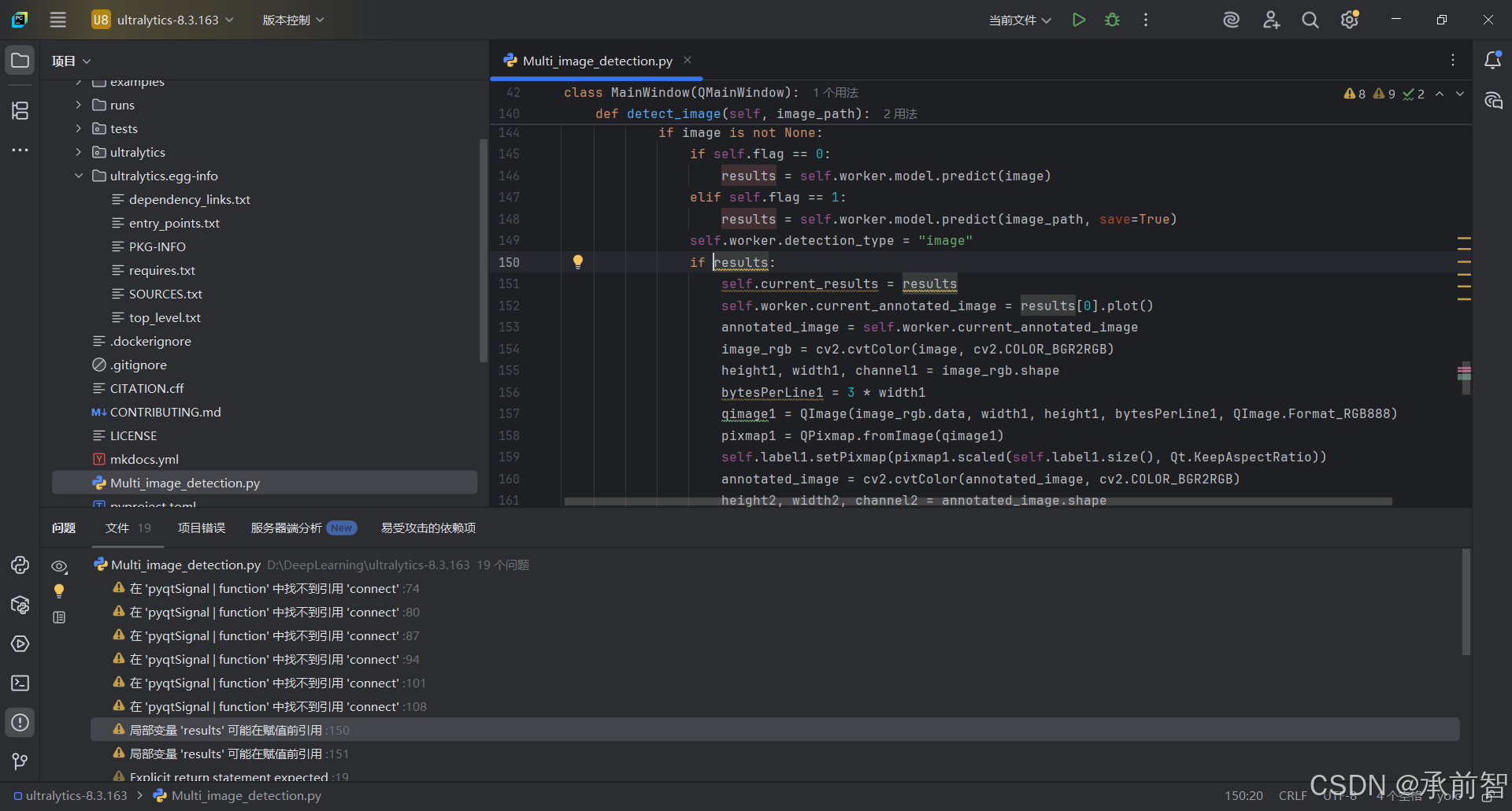1512x811 pixels.
Task: Click the lightbulb quick-fix on line 150
Action: [578, 262]
